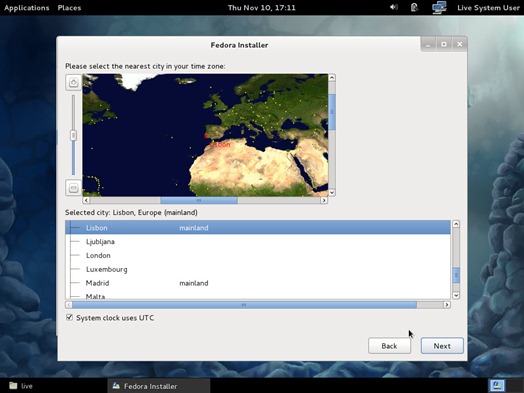Open the Applications menu
Screen dimensions: 524x393
pos(26,8)
